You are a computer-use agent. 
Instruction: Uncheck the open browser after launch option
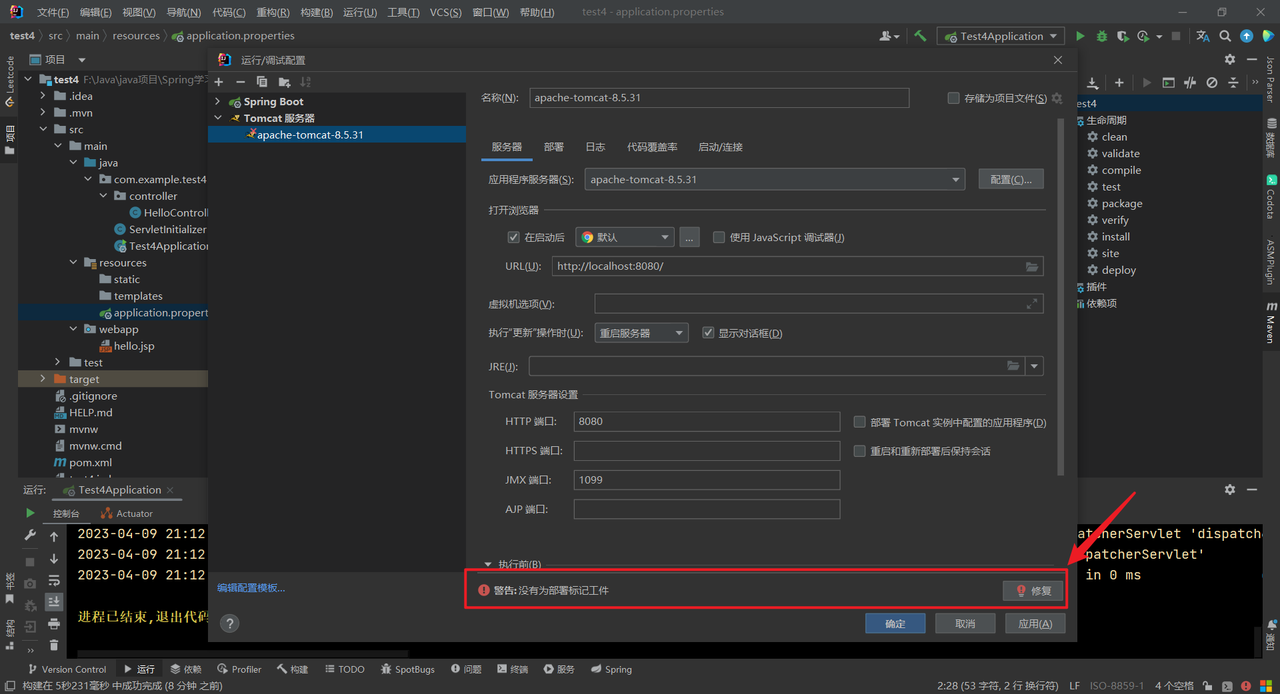click(514, 238)
